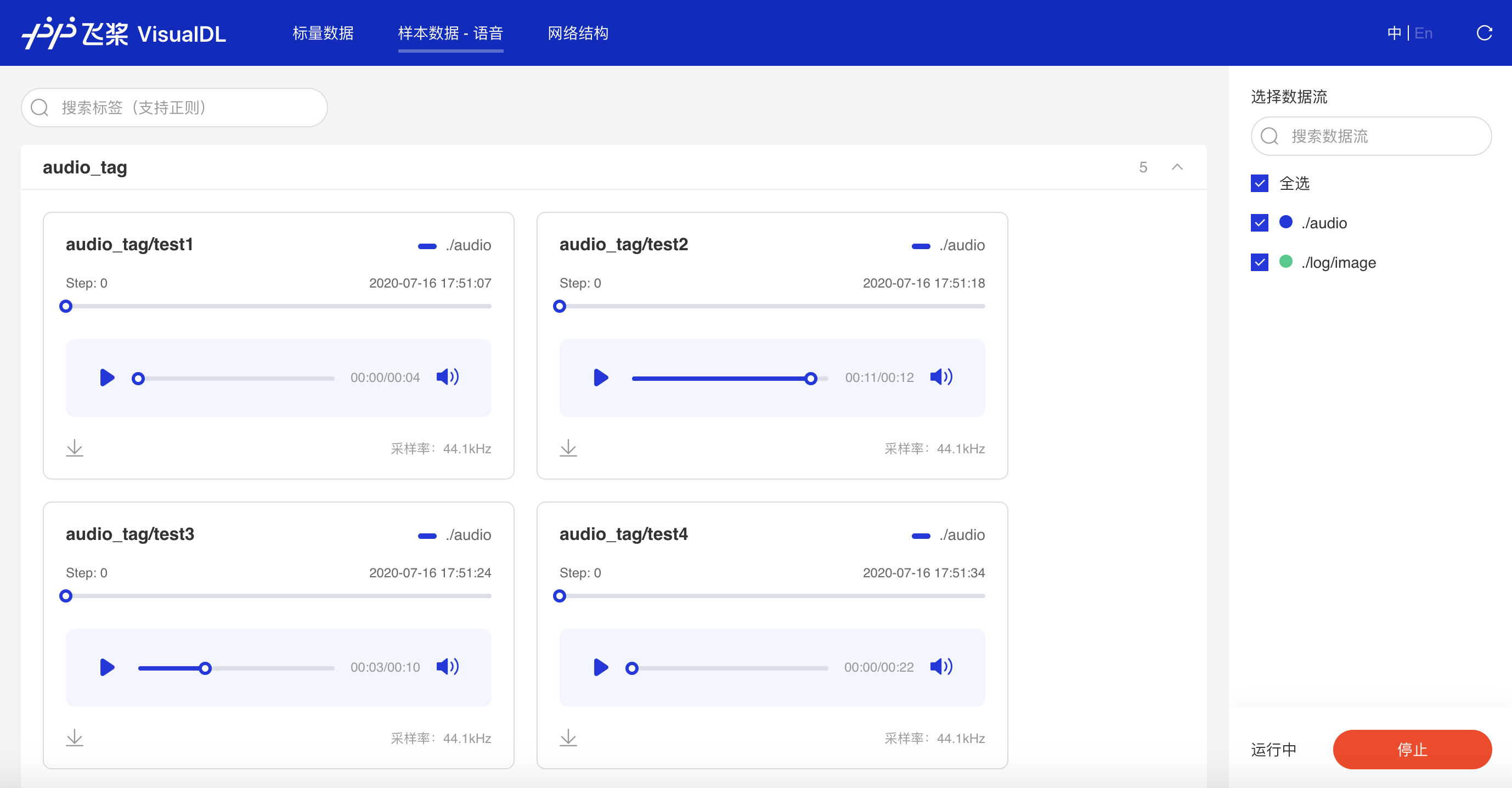Click the refresh icon in header
Viewport: 1512px width, 788px height.
point(1484,33)
